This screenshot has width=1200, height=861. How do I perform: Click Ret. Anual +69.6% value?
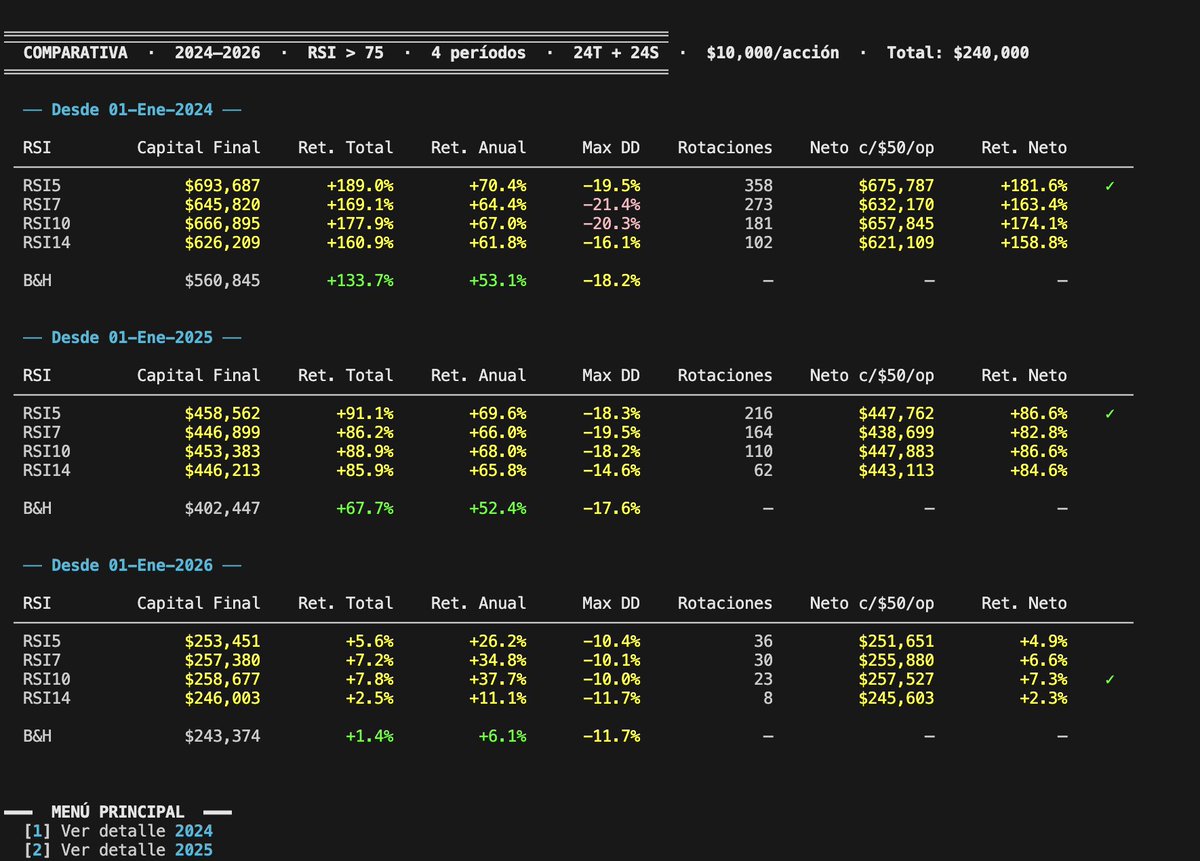point(498,413)
